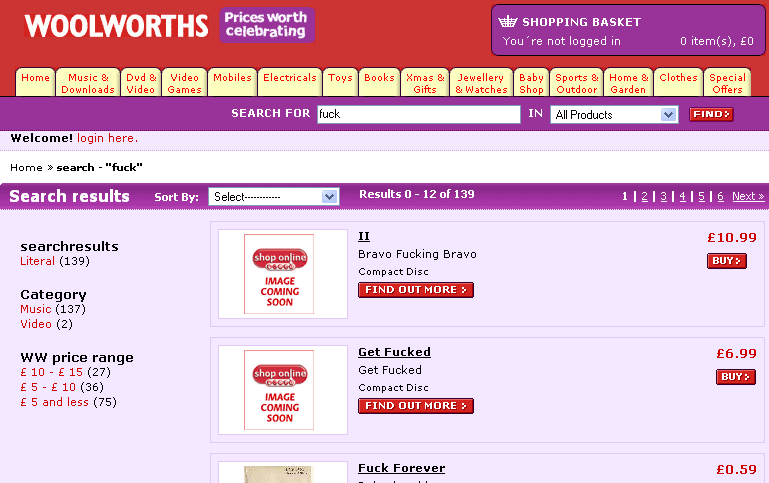Filter results by Music category

[35, 309]
